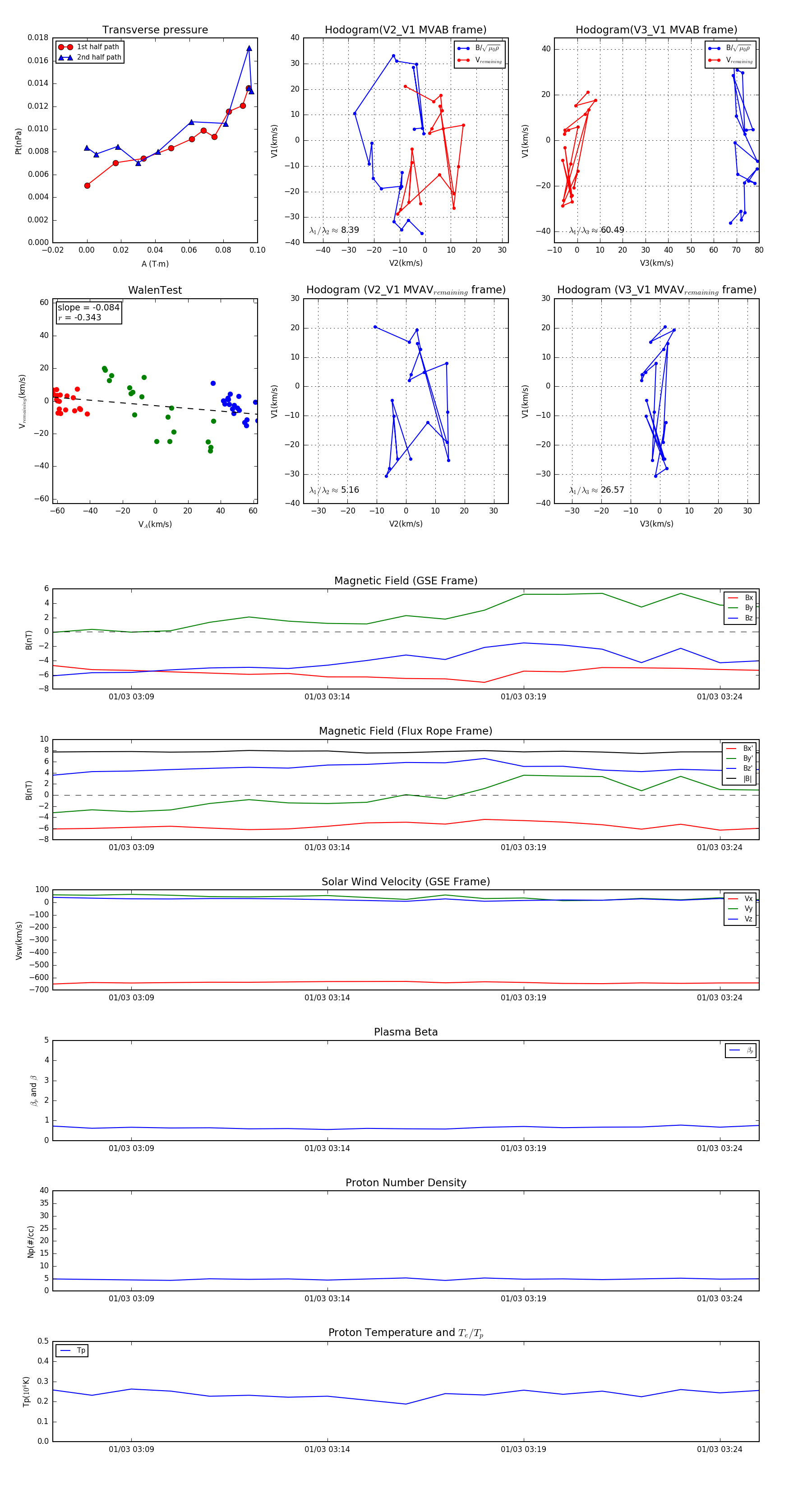Click 'A (T·m)' x-axis label

coord(155,264)
